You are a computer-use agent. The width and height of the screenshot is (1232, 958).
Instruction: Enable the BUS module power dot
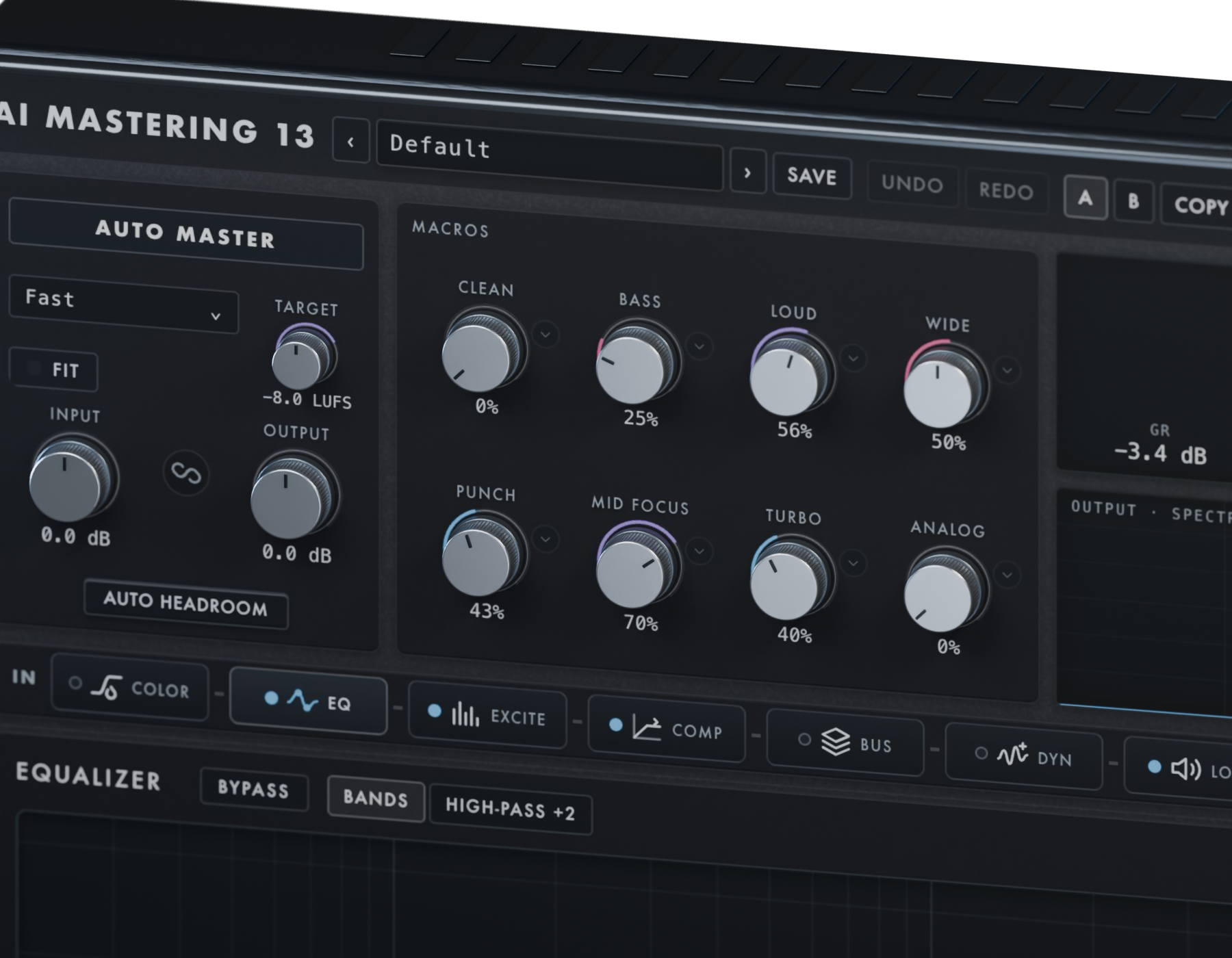804,739
